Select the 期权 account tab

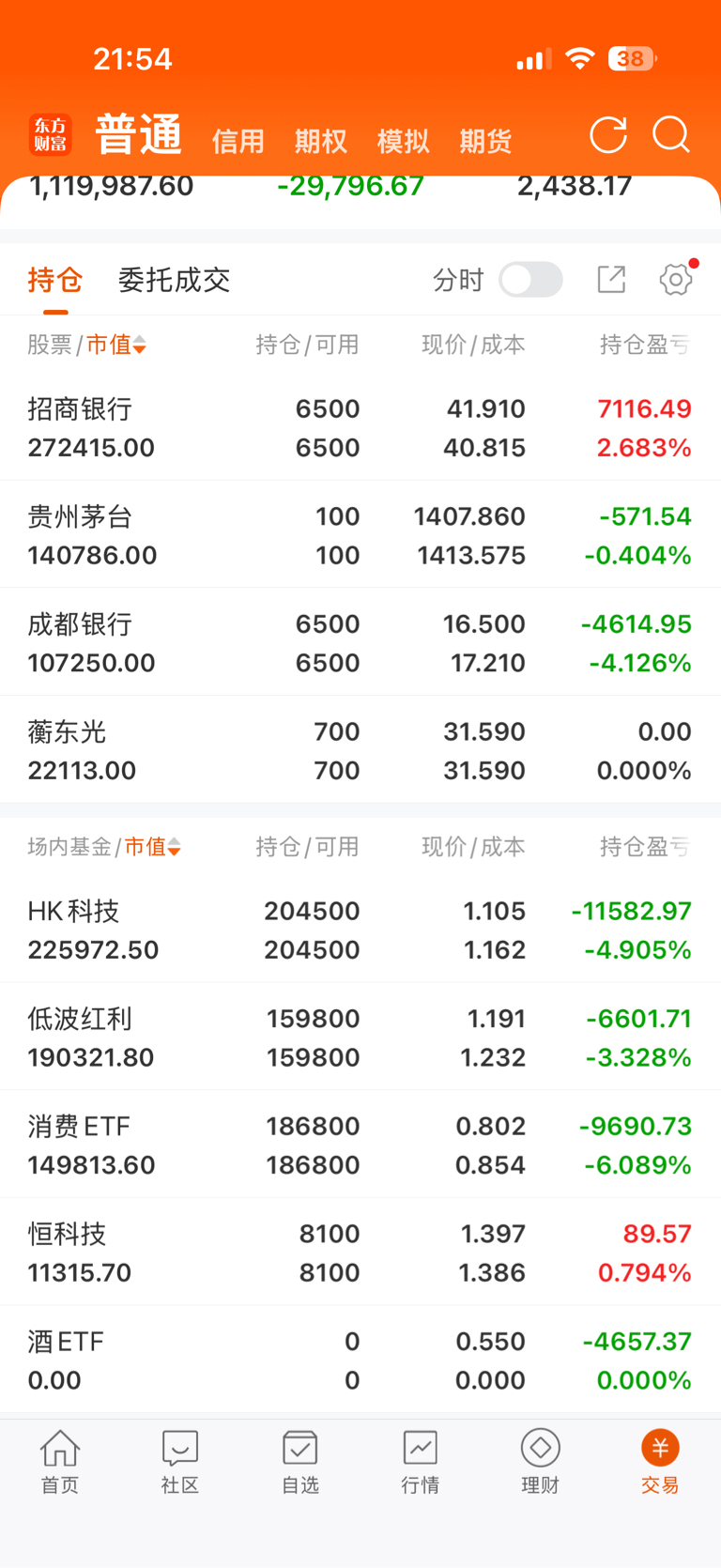(320, 142)
